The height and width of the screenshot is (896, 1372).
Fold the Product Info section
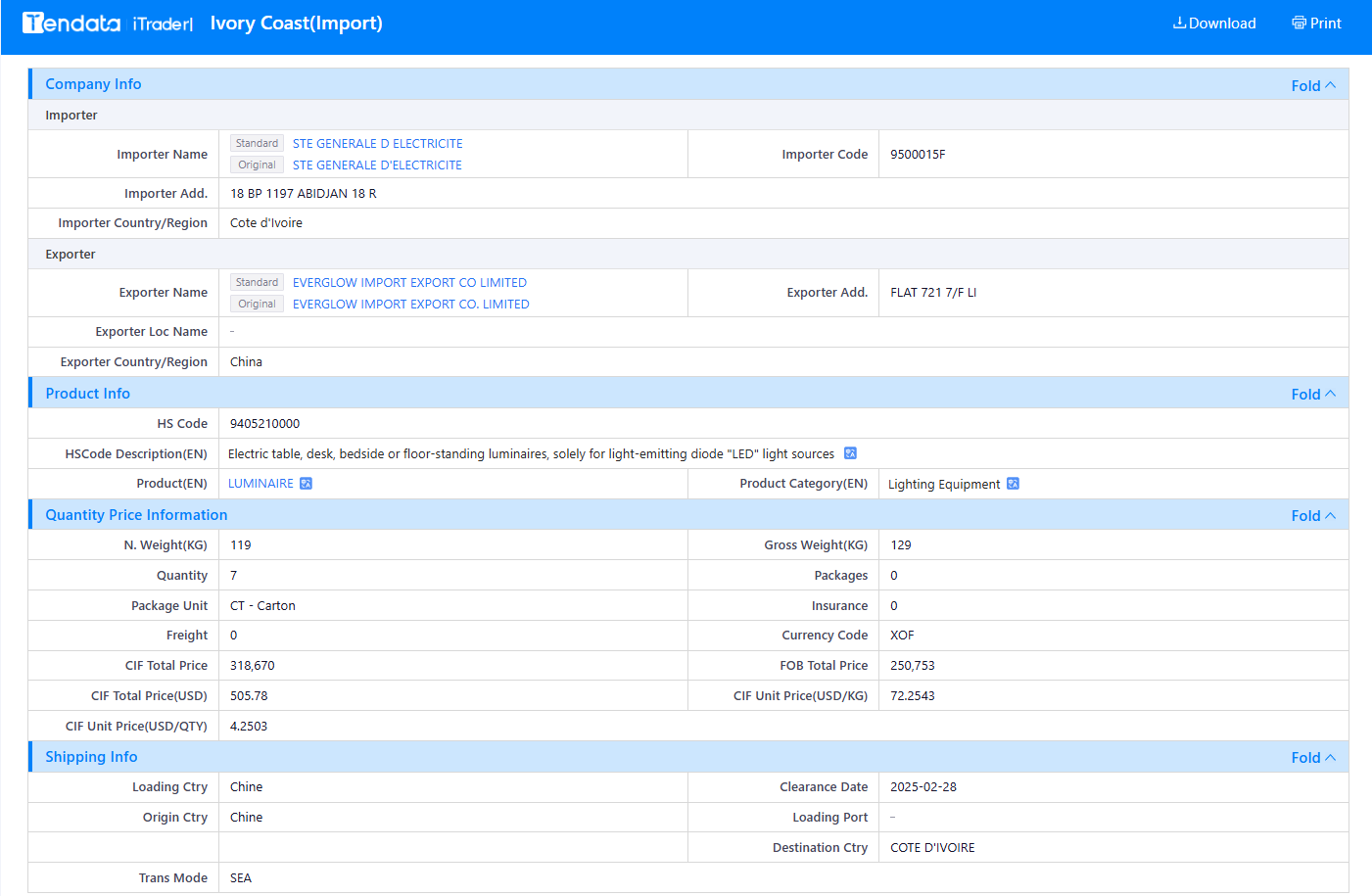(x=1313, y=394)
